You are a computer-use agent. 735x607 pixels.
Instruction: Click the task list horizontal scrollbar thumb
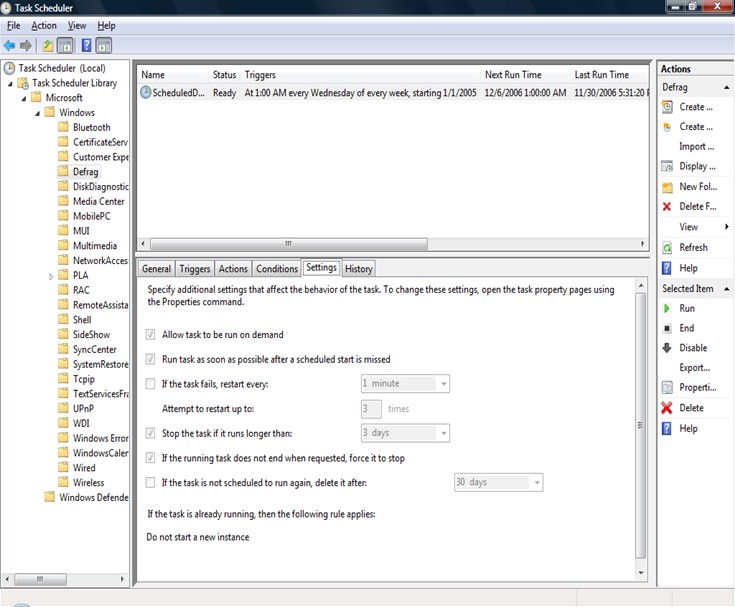(x=289, y=244)
